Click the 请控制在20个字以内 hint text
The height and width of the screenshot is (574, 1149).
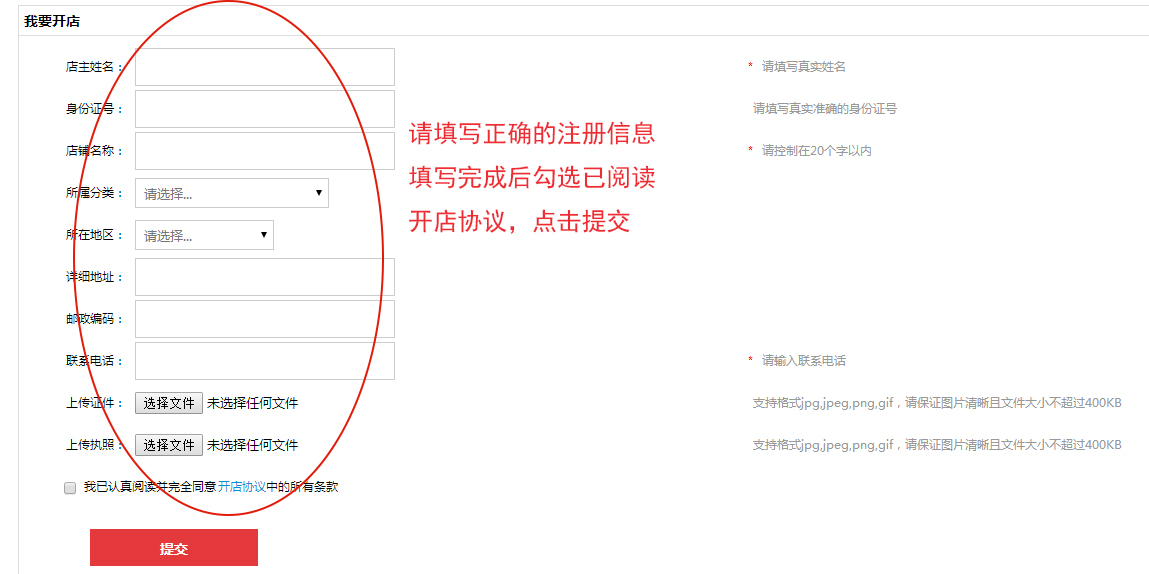click(x=817, y=151)
